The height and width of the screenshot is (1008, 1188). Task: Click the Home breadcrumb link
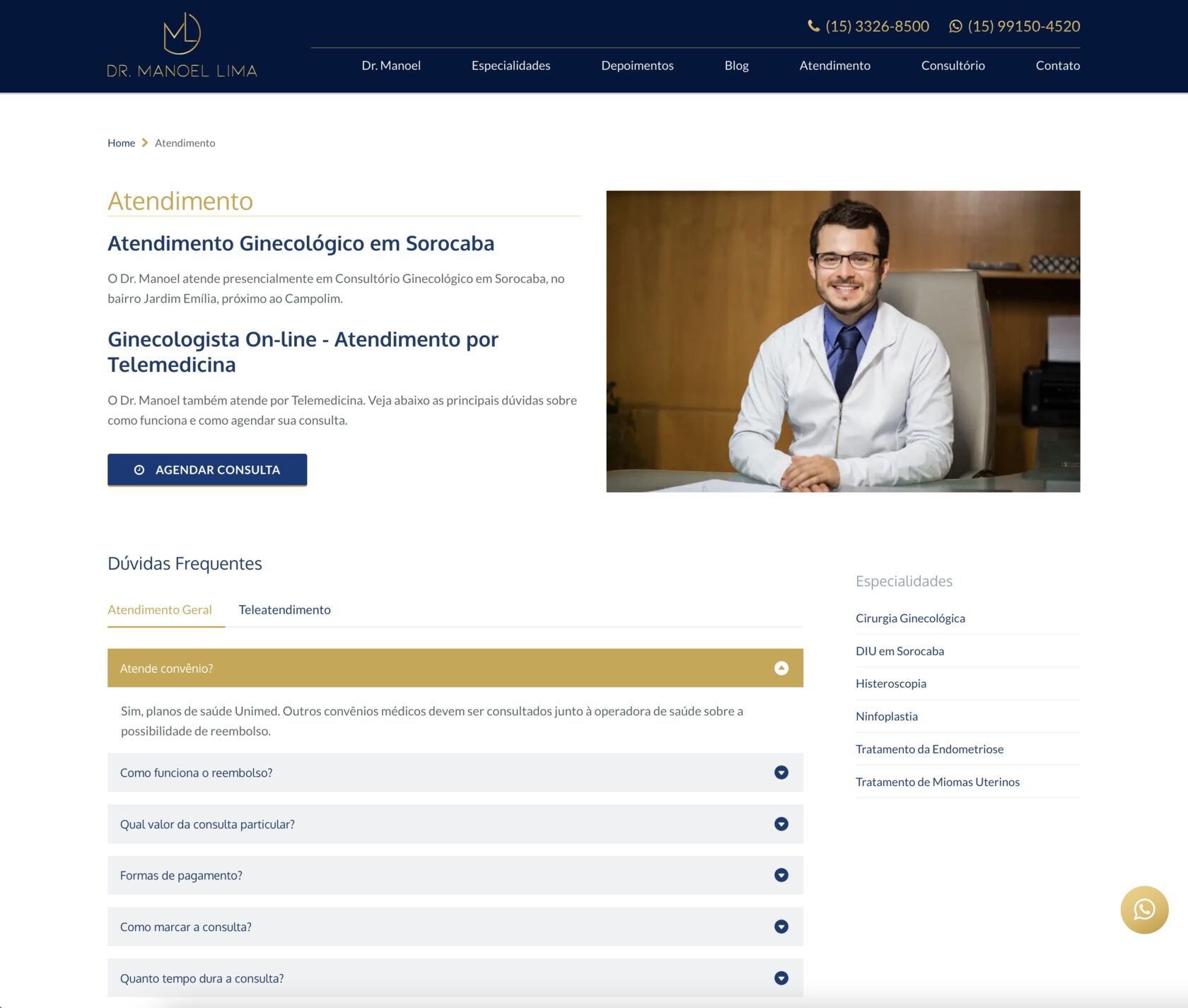[121, 143]
